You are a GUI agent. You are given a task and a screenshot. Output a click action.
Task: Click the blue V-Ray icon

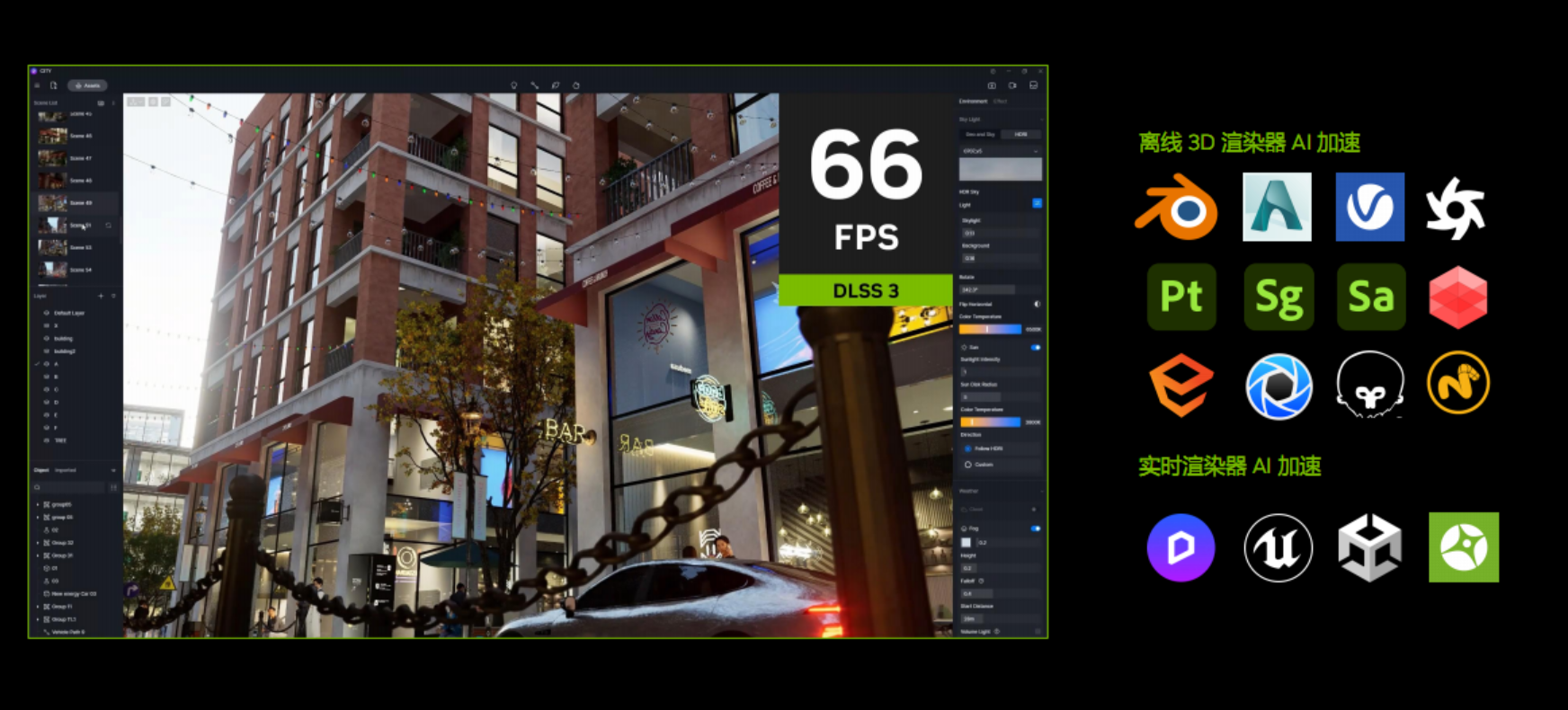pyautogui.click(x=1370, y=207)
